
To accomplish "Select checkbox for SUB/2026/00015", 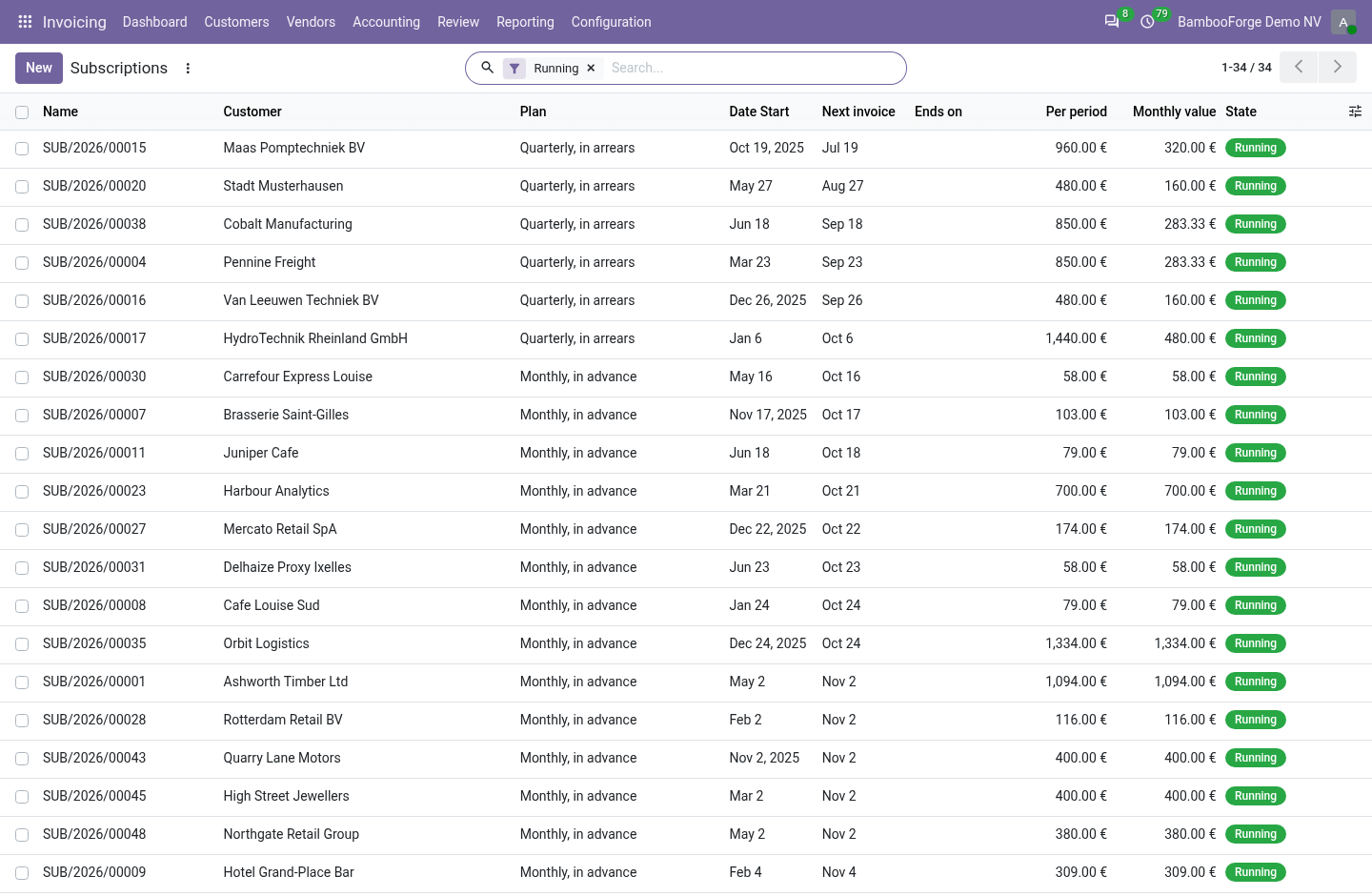I will (22, 149).
